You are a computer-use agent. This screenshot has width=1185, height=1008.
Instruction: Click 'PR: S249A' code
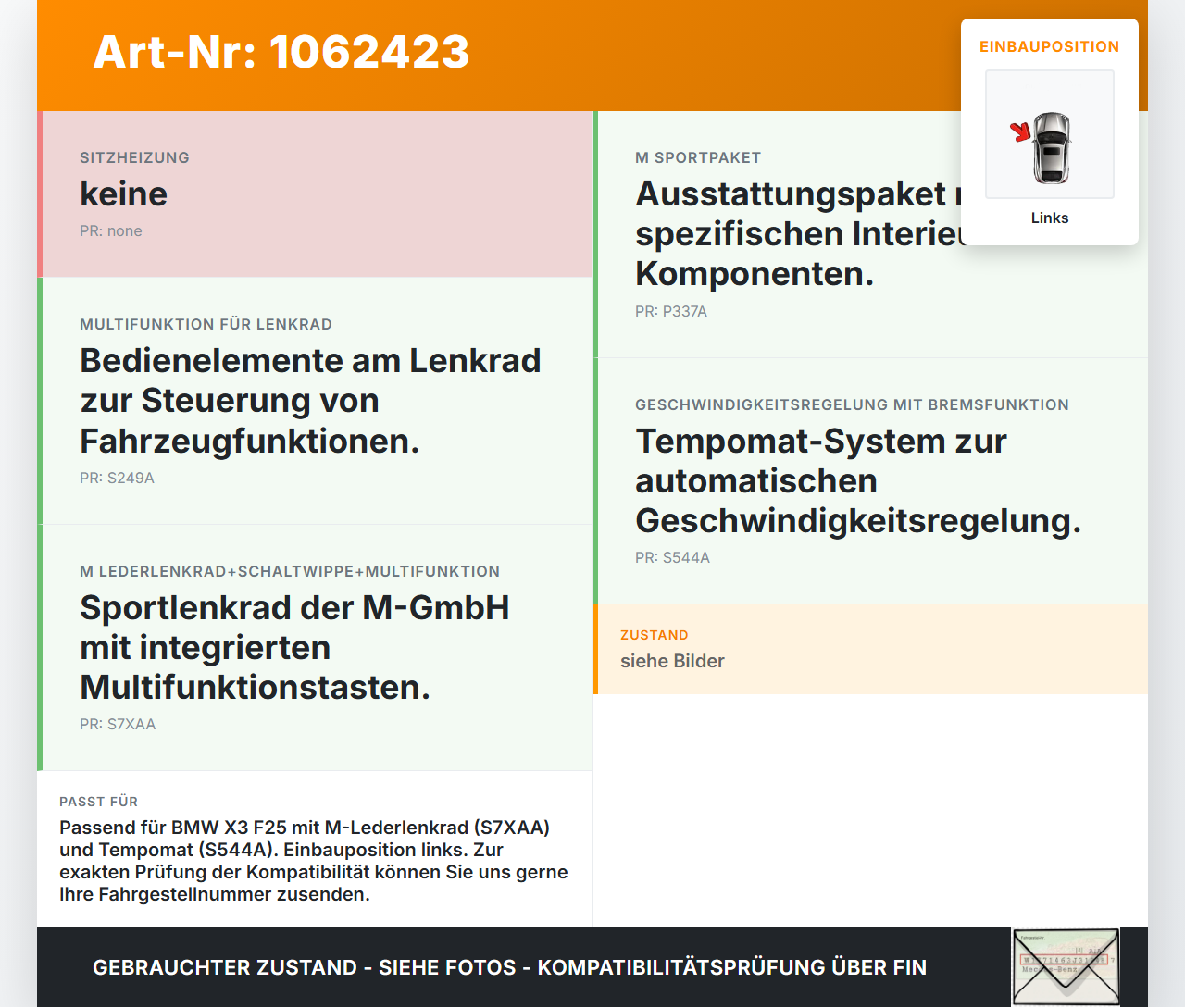tap(117, 478)
